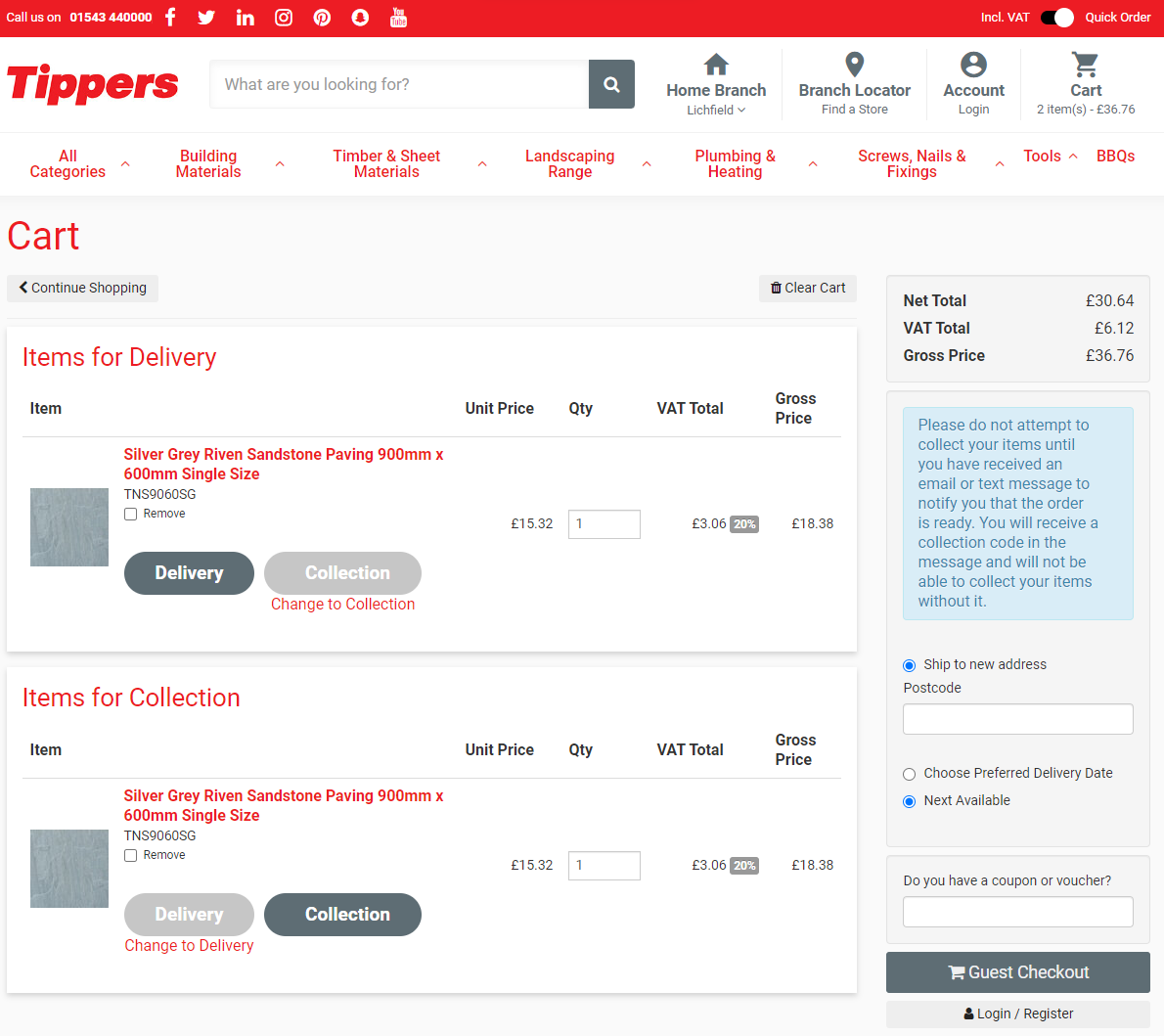The width and height of the screenshot is (1164, 1036).
Task: Click Quick Order link
Action: (1117, 17)
